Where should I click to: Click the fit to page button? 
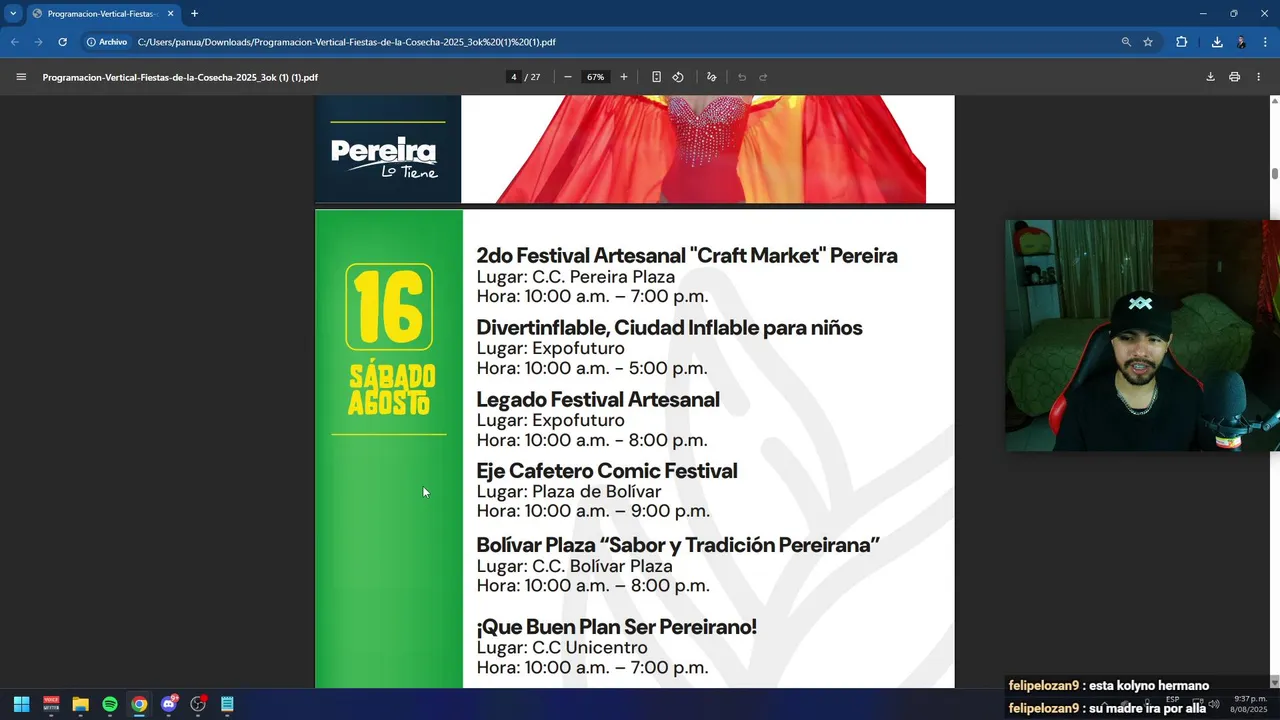coord(656,77)
